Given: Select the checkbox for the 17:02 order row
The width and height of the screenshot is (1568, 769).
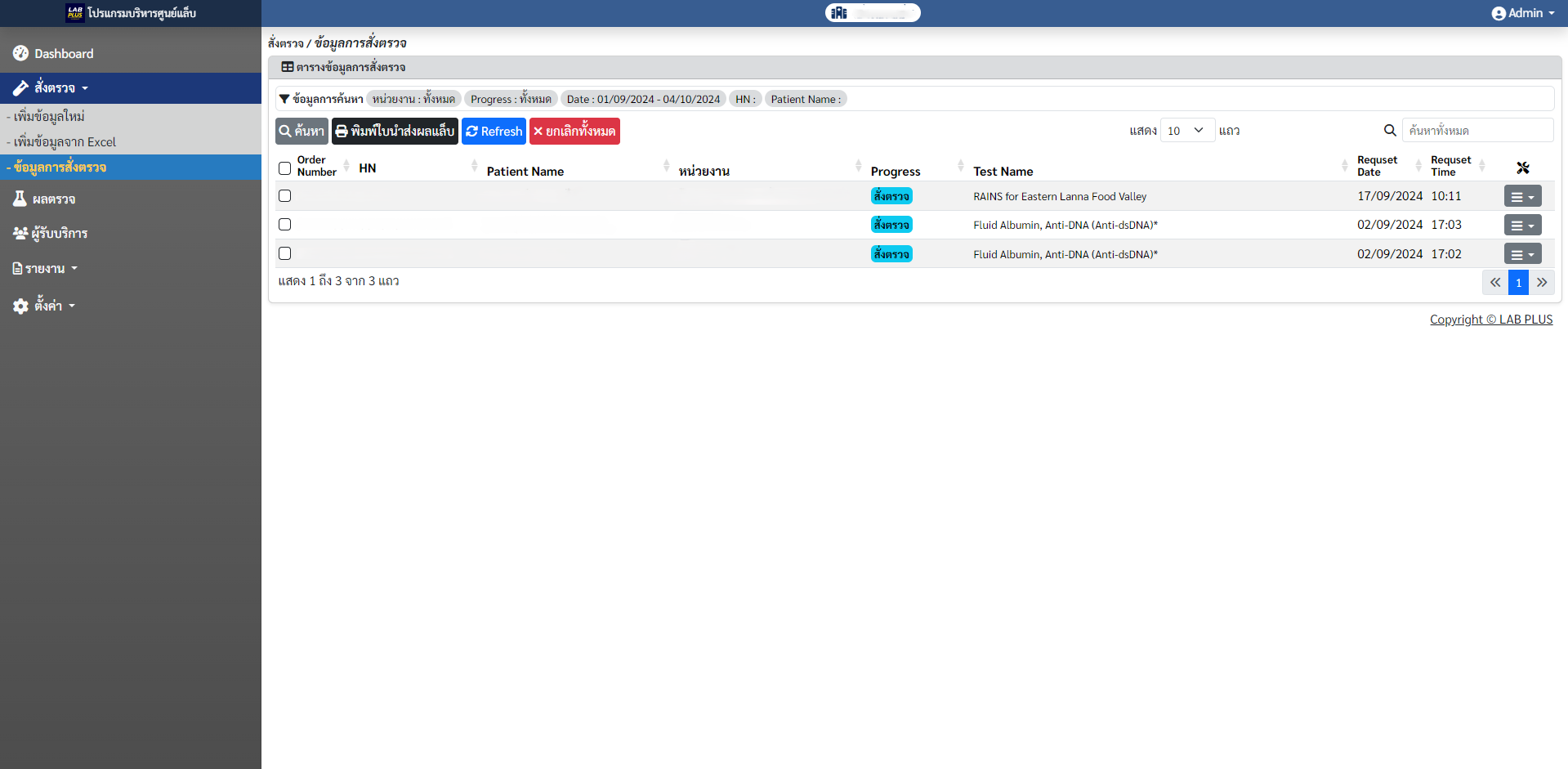Looking at the screenshot, I should pos(284,254).
